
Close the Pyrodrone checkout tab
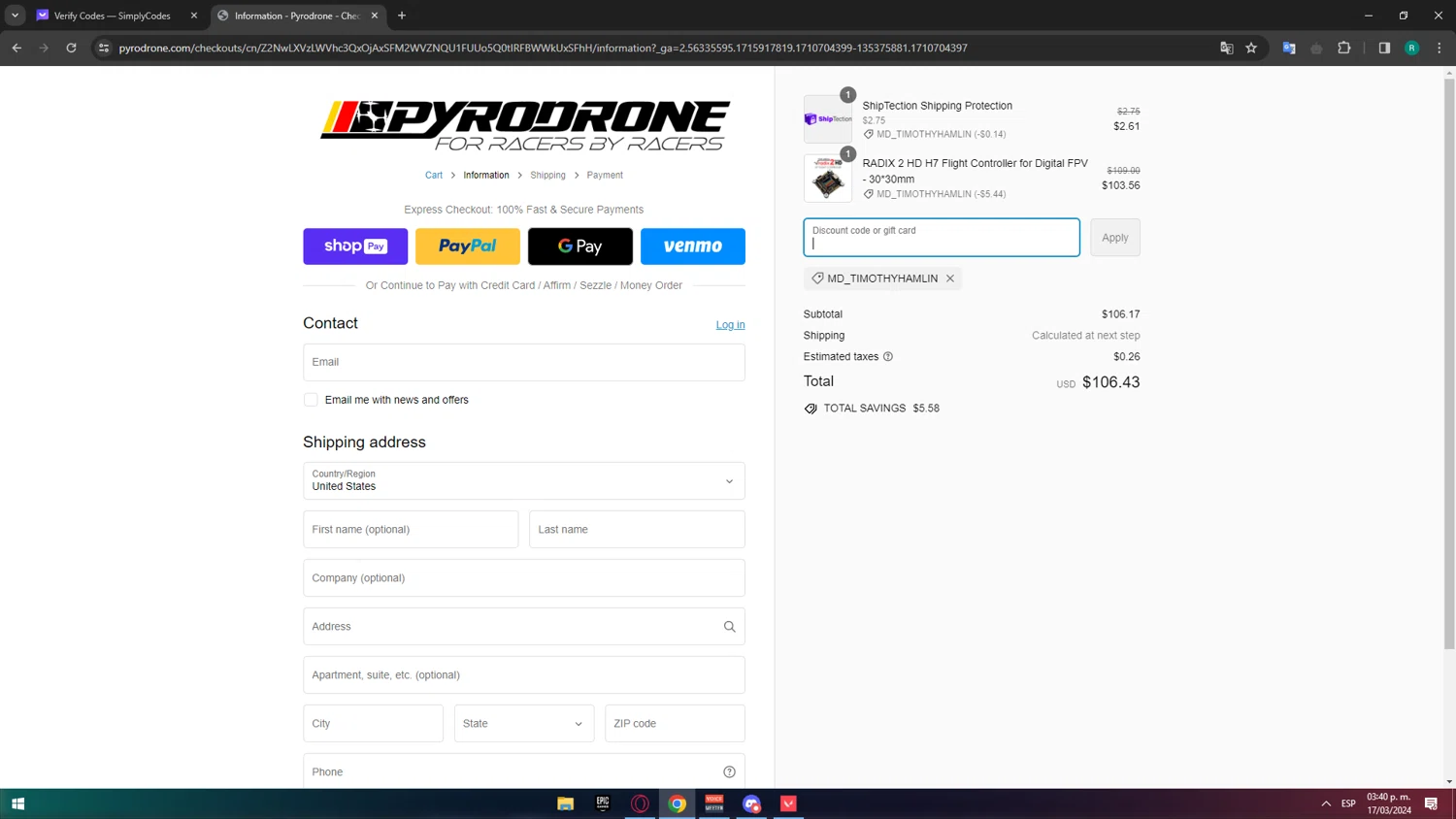[x=375, y=16]
